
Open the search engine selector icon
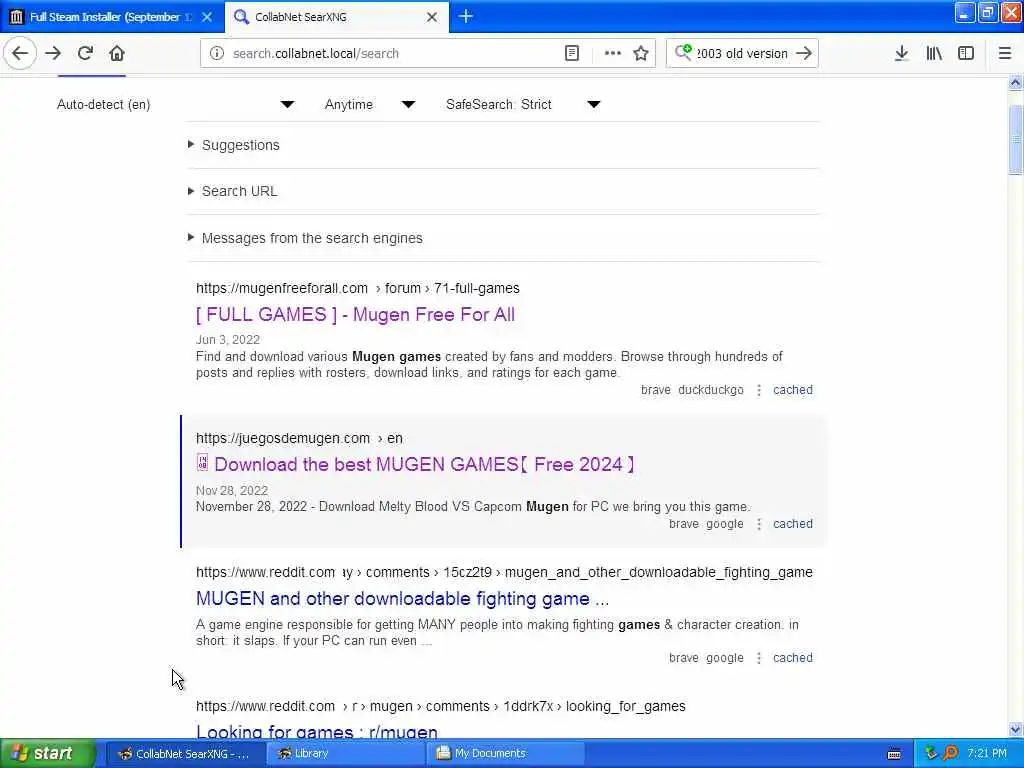(683, 52)
